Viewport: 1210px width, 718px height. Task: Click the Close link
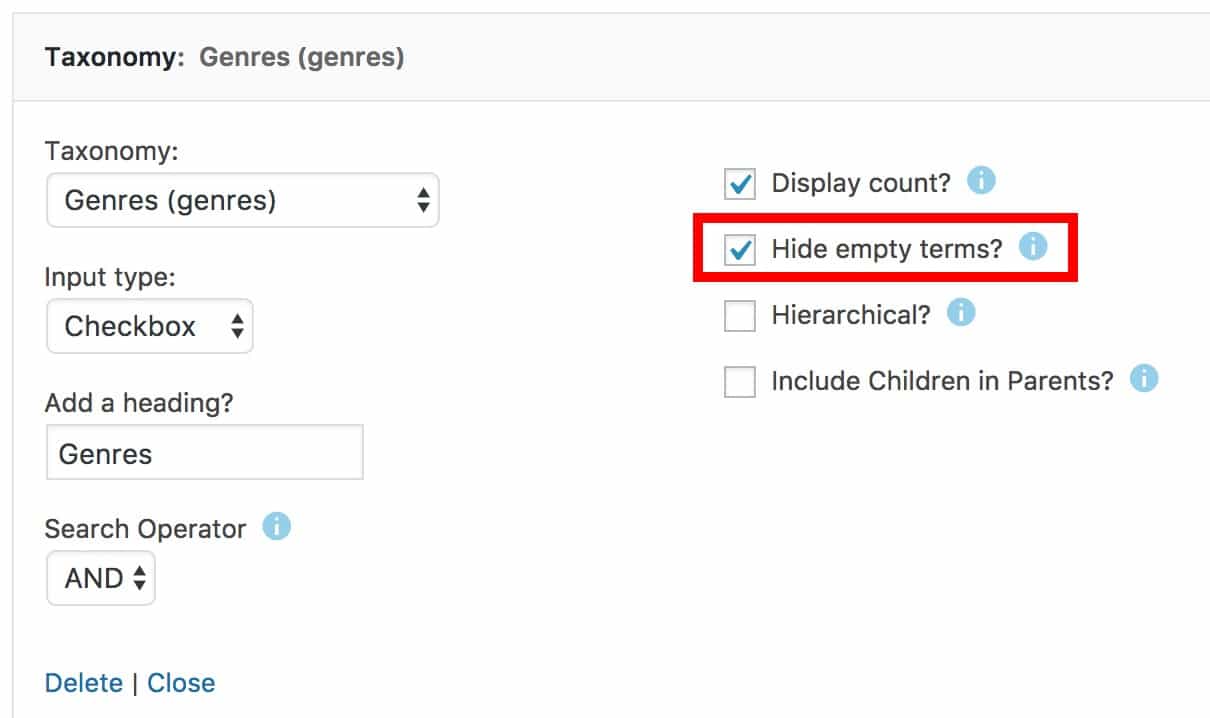click(181, 682)
